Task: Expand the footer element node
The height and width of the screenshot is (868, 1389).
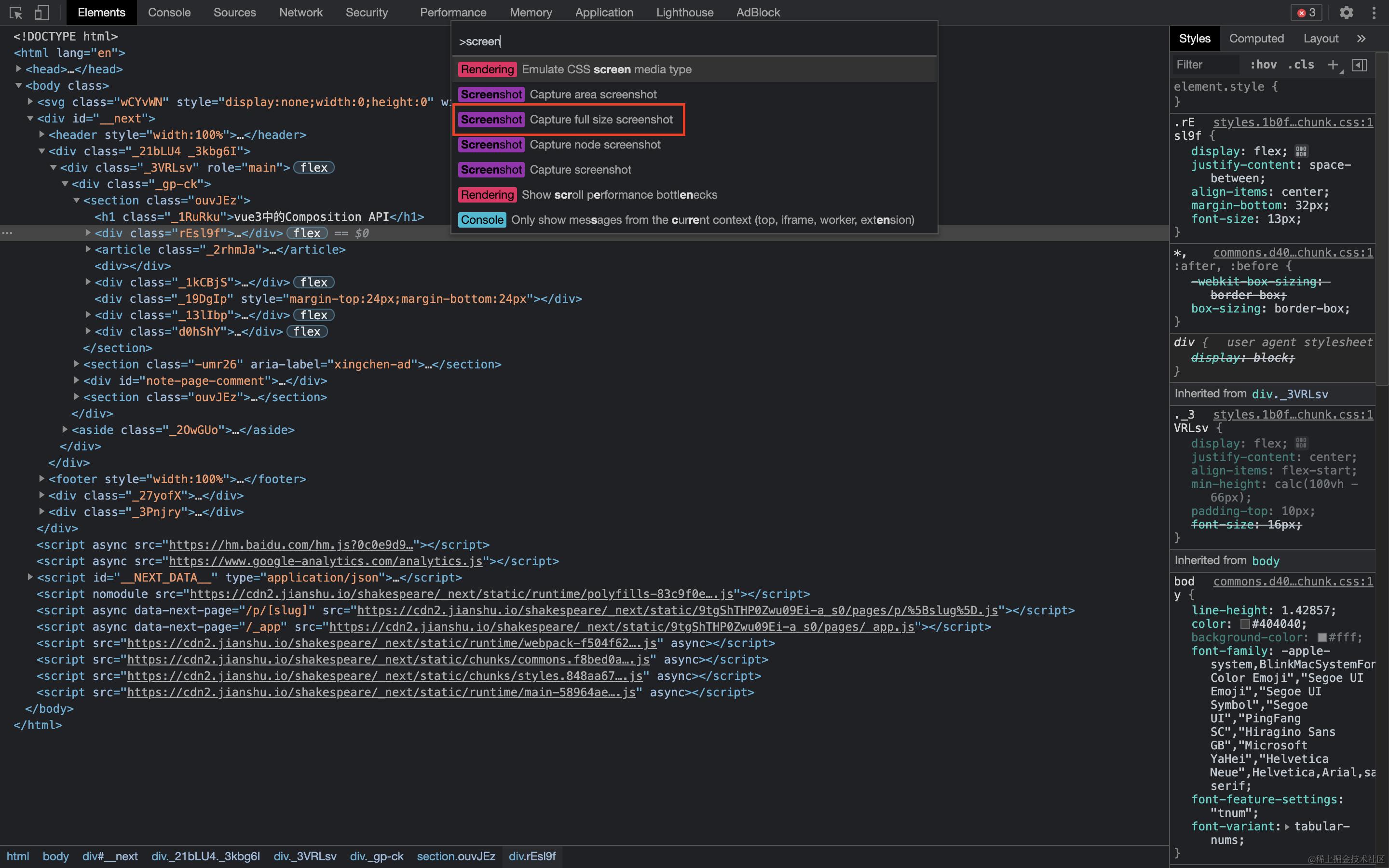Action: coord(42,478)
